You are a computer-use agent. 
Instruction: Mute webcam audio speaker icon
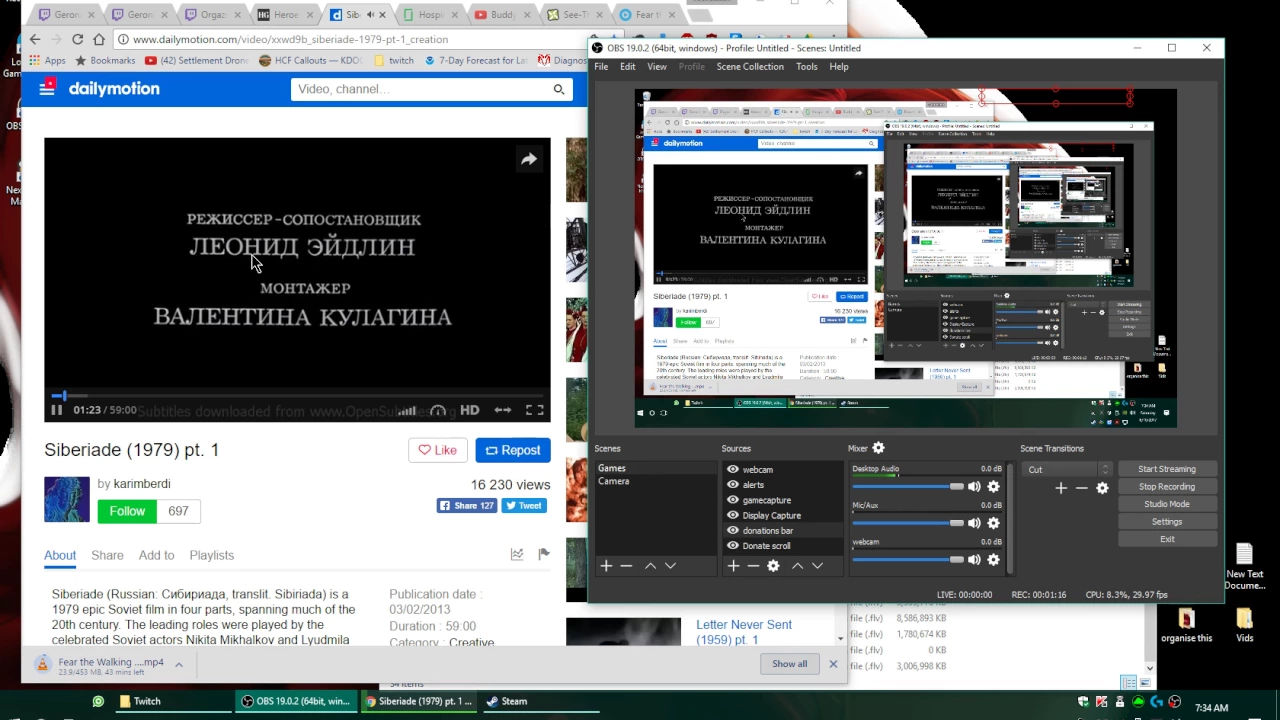[974, 560]
